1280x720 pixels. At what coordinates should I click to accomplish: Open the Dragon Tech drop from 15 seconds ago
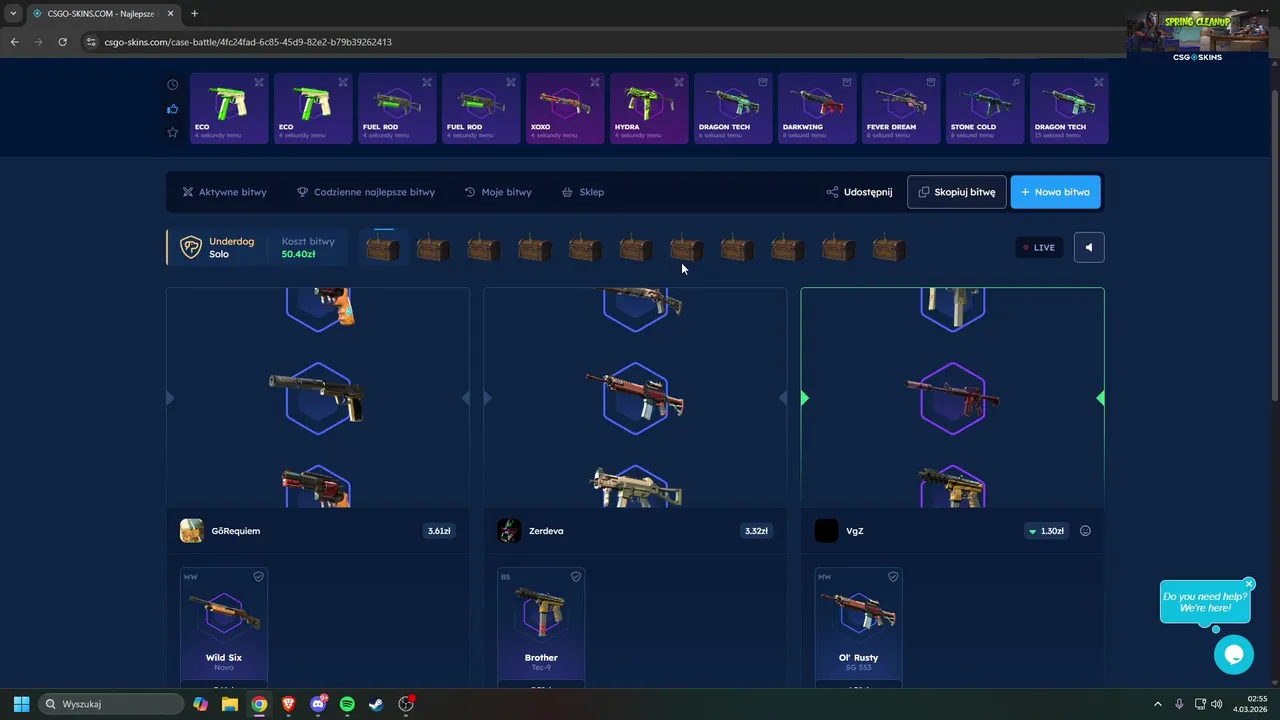1069,108
